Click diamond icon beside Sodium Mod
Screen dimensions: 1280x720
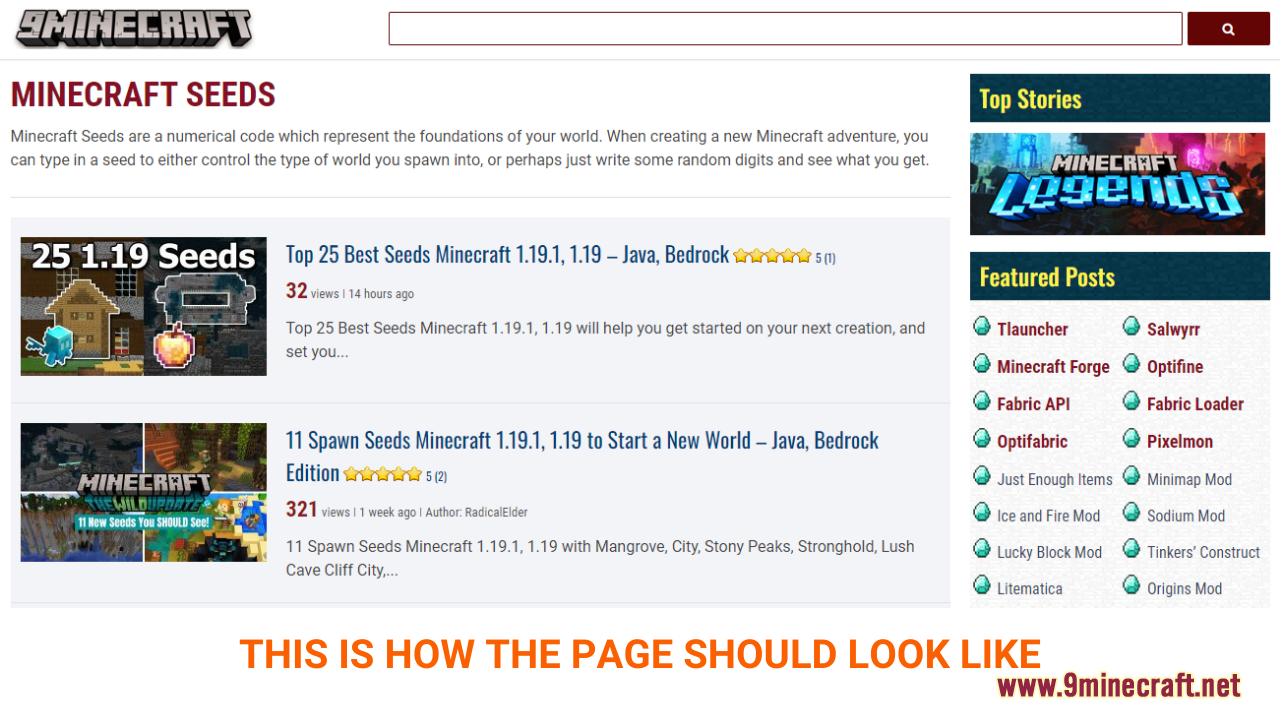point(1131,513)
